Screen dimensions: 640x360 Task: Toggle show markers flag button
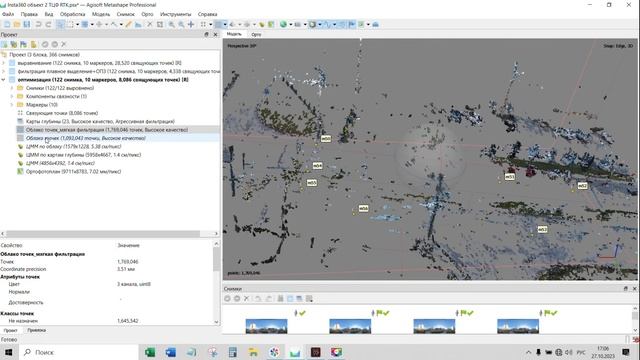(x=351, y=24)
